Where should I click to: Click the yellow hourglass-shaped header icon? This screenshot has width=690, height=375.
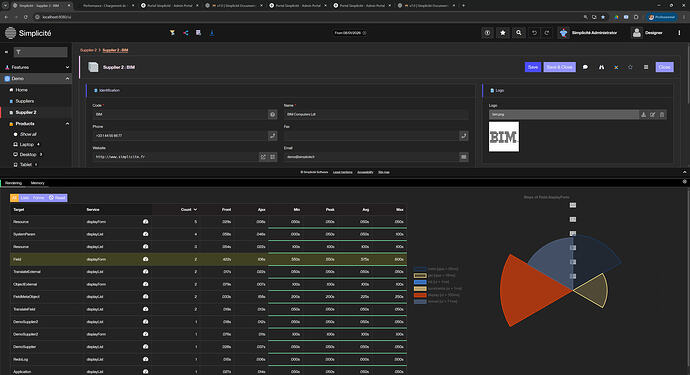(x=172, y=33)
